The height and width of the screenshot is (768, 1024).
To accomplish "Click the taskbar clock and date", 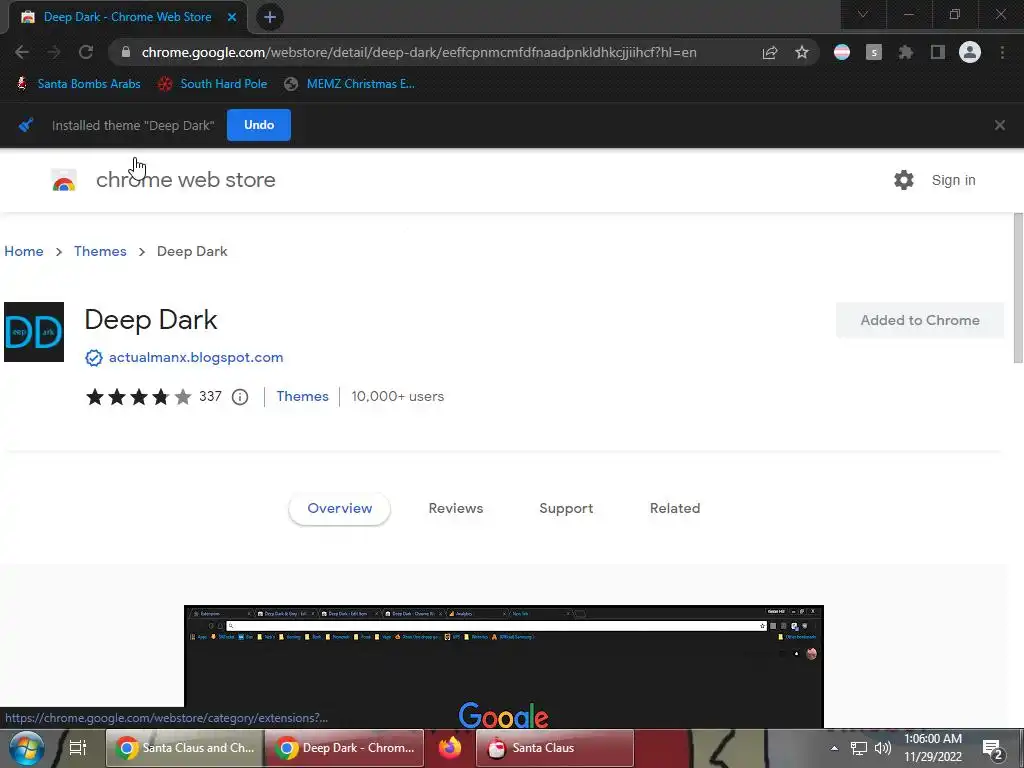I will click(933, 748).
